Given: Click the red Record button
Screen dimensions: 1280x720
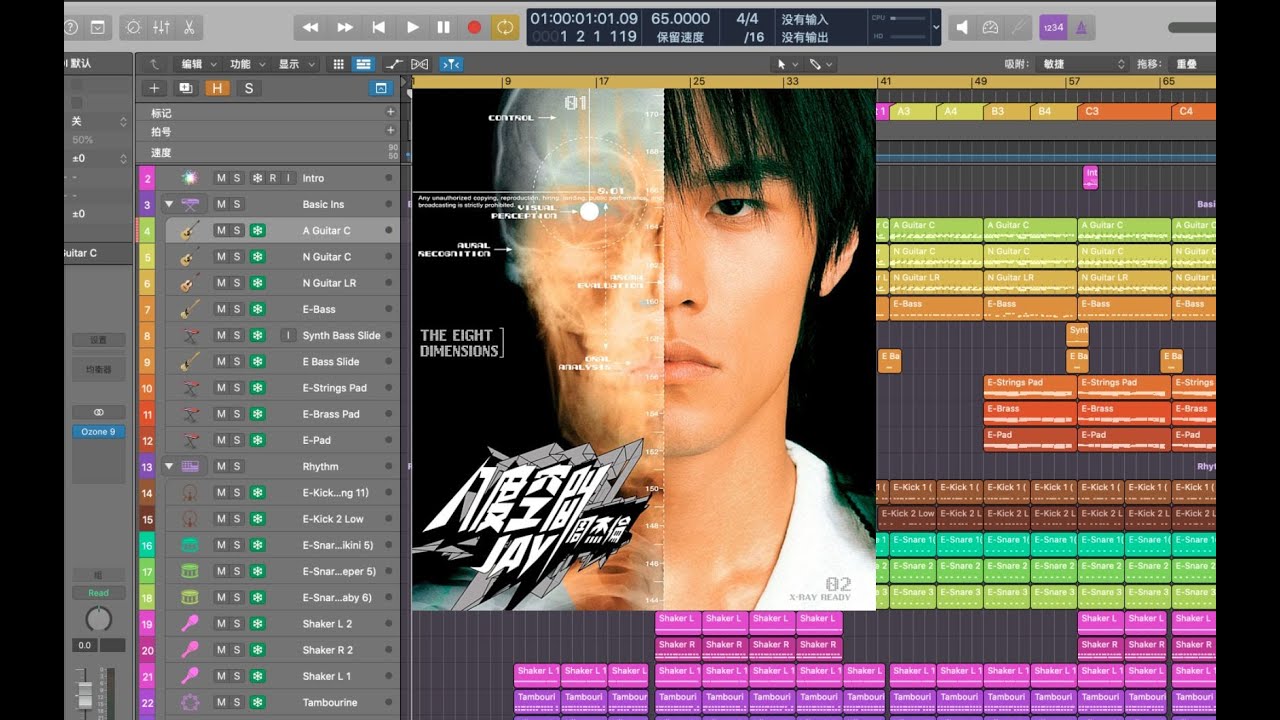Looking at the screenshot, I should tap(474, 27).
